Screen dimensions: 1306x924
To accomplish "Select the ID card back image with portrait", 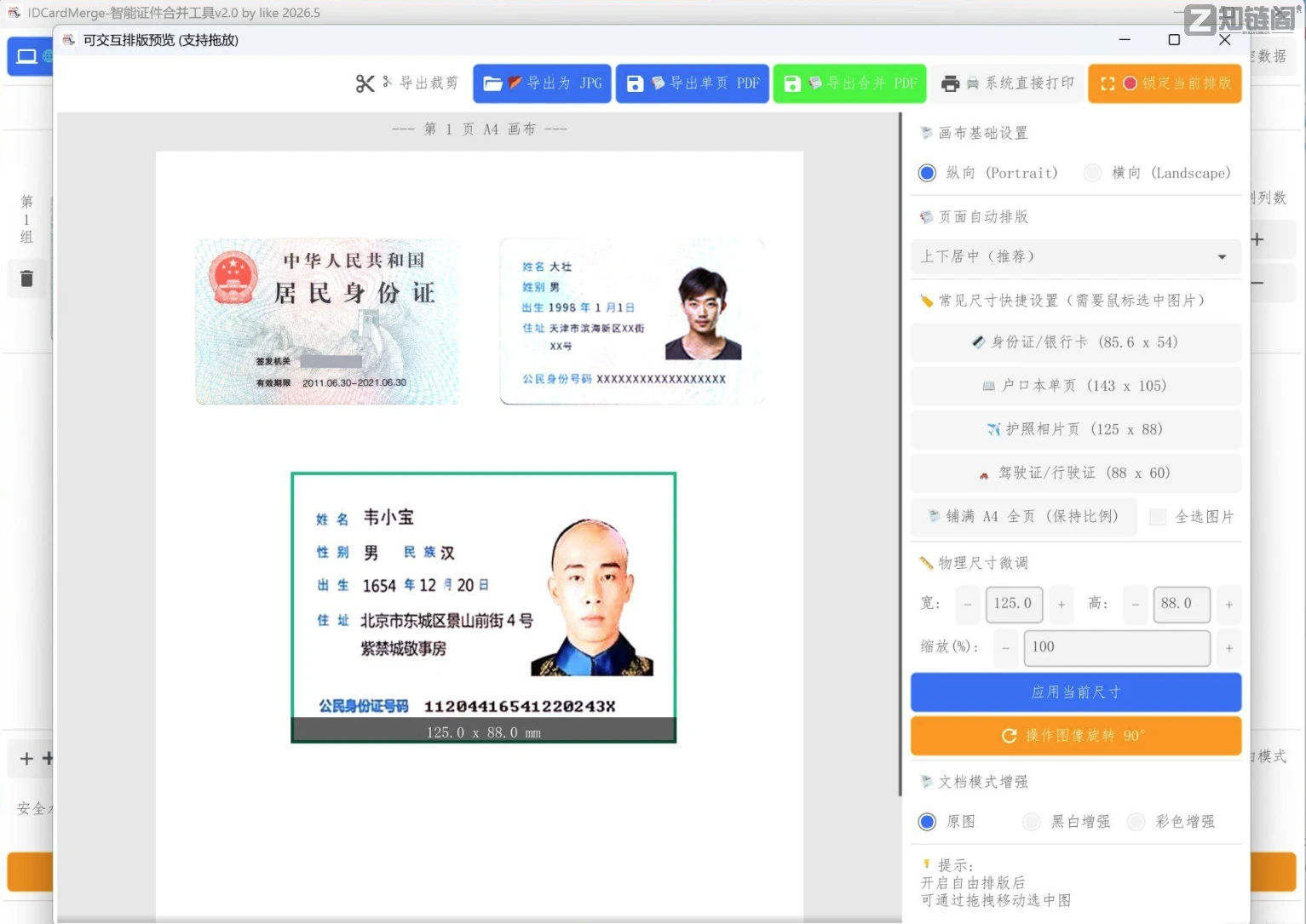I will pyautogui.click(x=631, y=321).
